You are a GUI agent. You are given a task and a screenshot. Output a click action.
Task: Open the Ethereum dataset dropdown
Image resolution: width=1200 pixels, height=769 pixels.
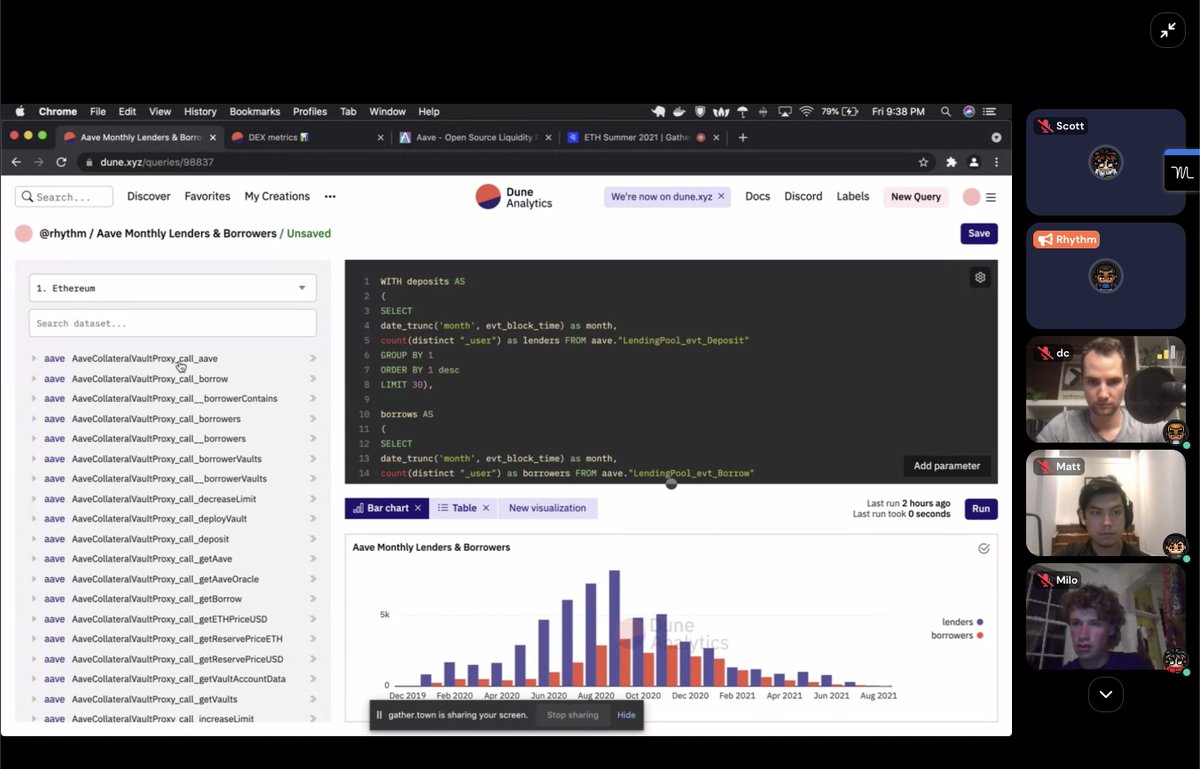click(173, 288)
